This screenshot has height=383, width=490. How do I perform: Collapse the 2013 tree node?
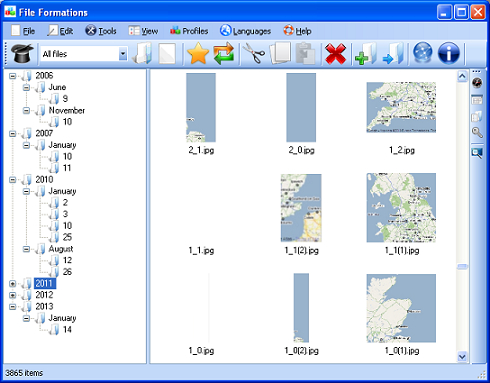click(12, 307)
